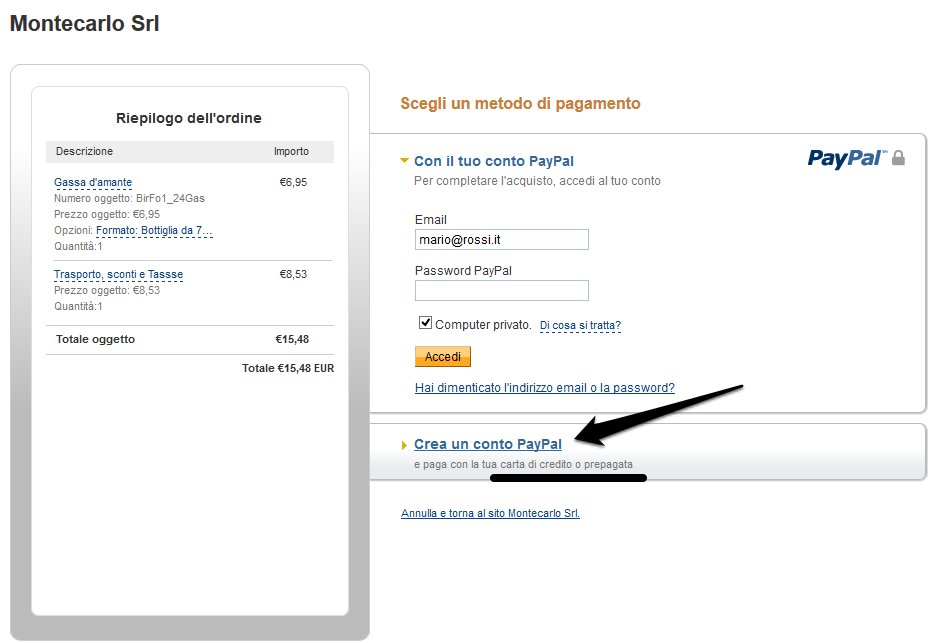Click 'Formato: Bottiglia da 7…' option link
The image size is (942, 643).
tap(154, 231)
